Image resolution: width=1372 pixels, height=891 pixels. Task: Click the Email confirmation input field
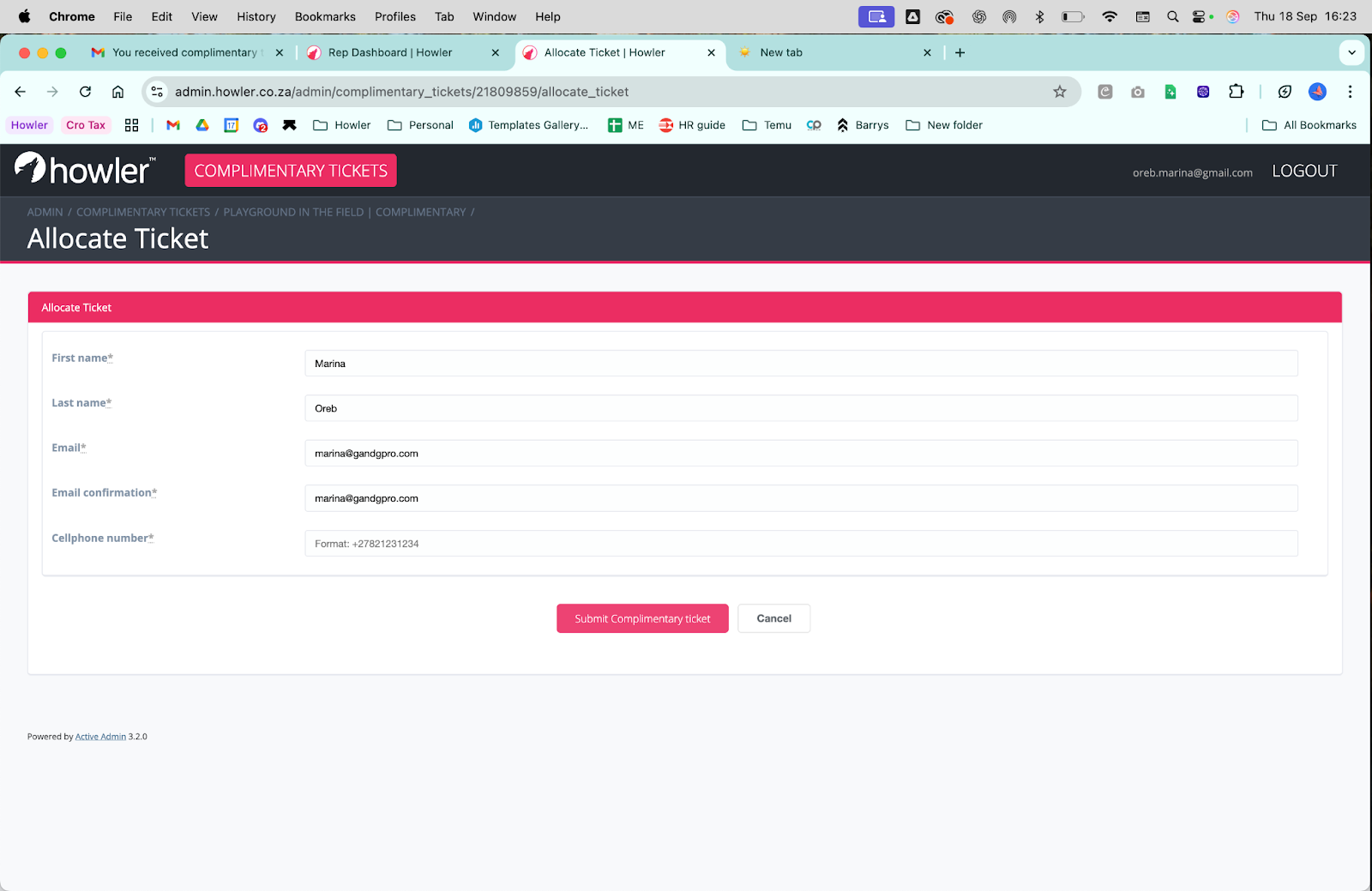pyautogui.click(x=801, y=498)
